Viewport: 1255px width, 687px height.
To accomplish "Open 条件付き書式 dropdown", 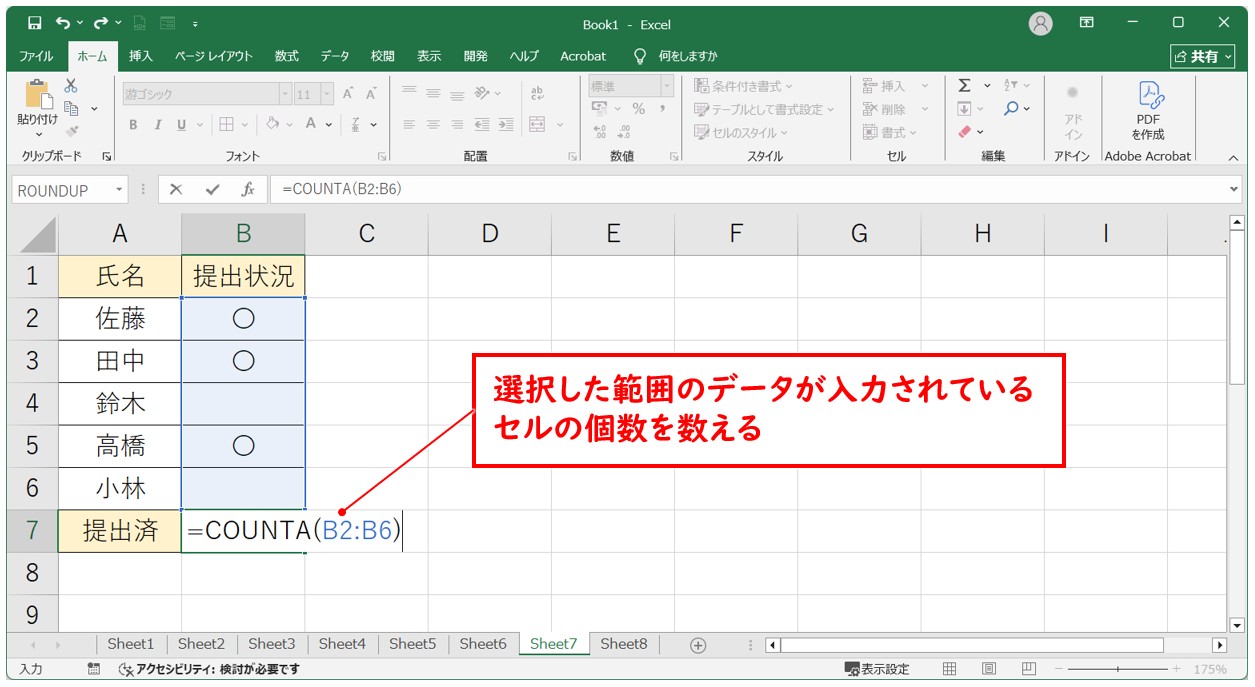I will pos(743,86).
